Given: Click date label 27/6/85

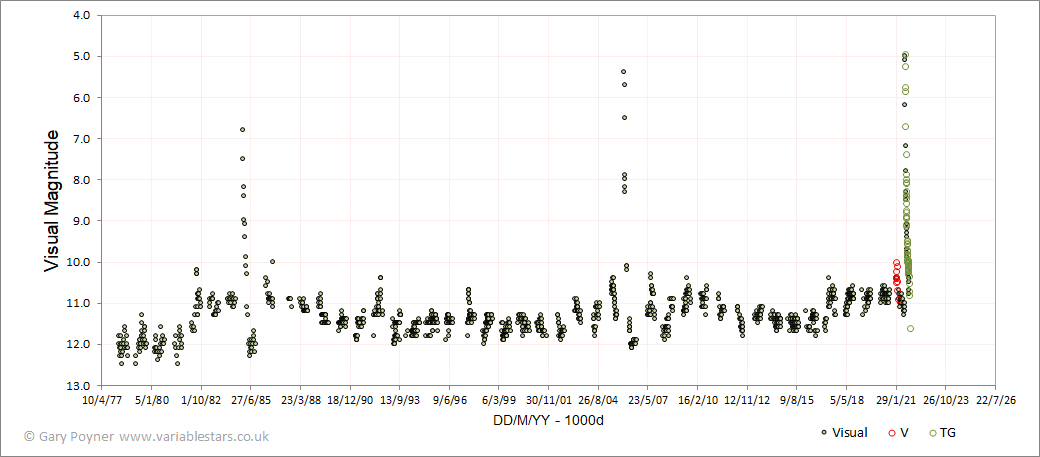Looking at the screenshot, I should point(251,401).
